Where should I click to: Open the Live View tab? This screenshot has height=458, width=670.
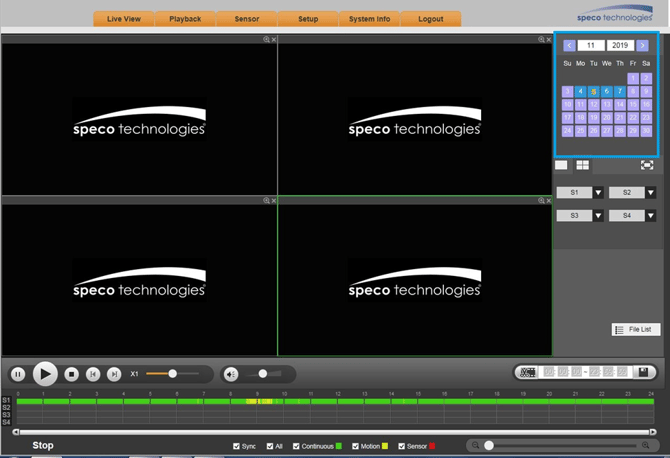[123, 19]
